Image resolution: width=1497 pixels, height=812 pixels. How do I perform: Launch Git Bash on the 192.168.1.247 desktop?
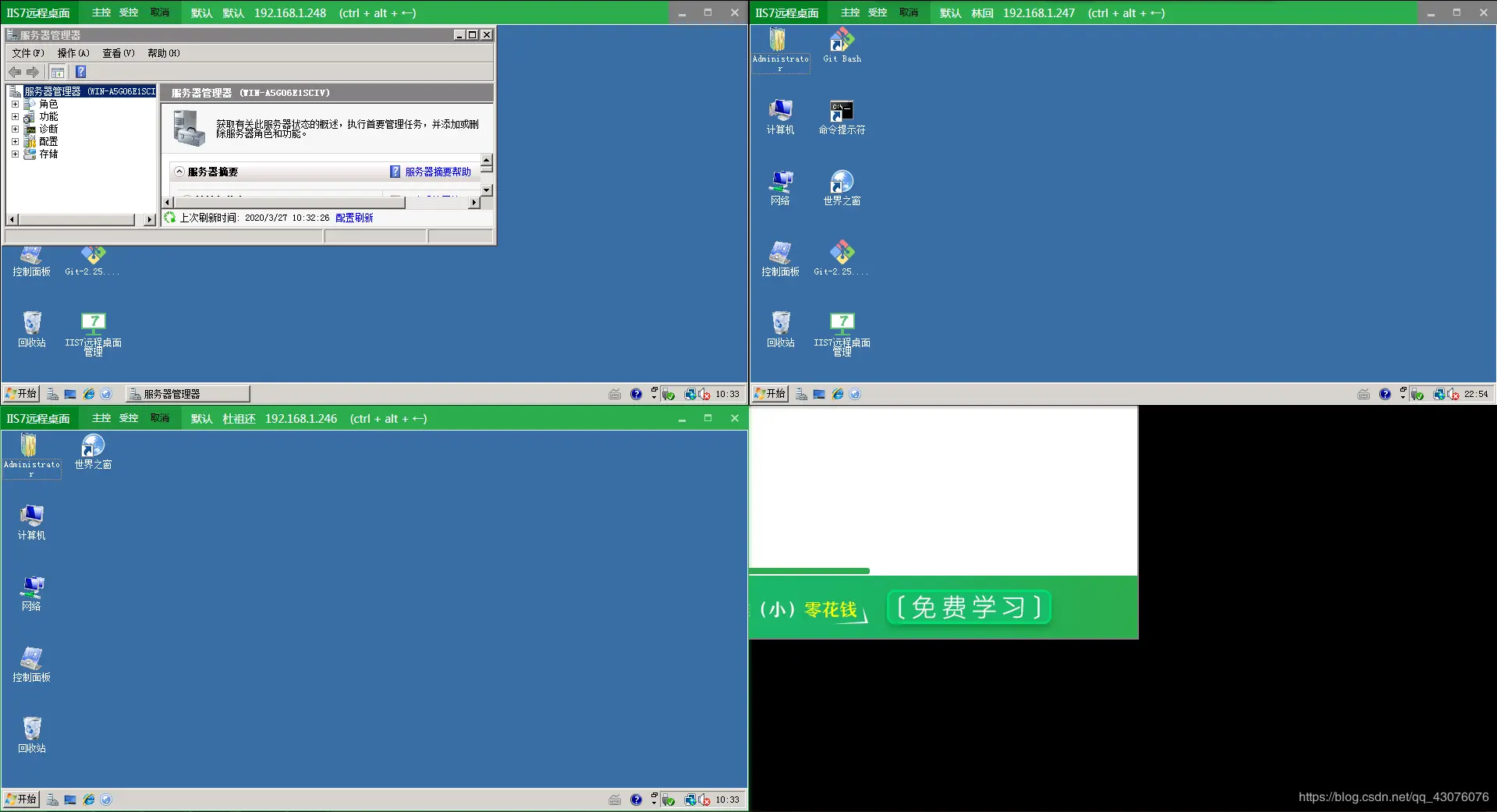tap(842, 45)
